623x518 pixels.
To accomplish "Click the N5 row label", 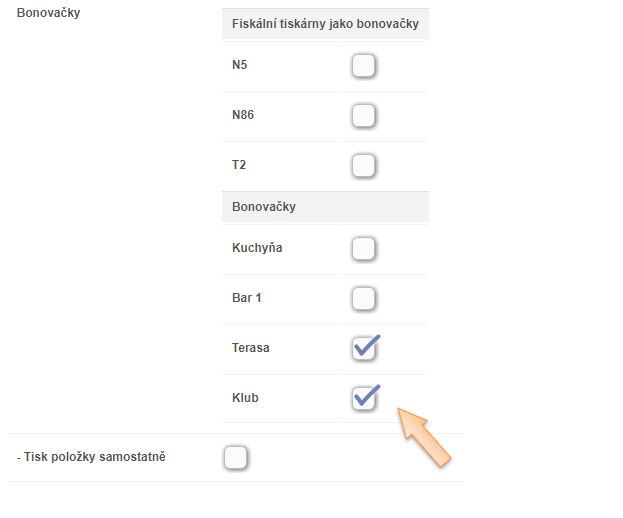I will click(240, 66).
